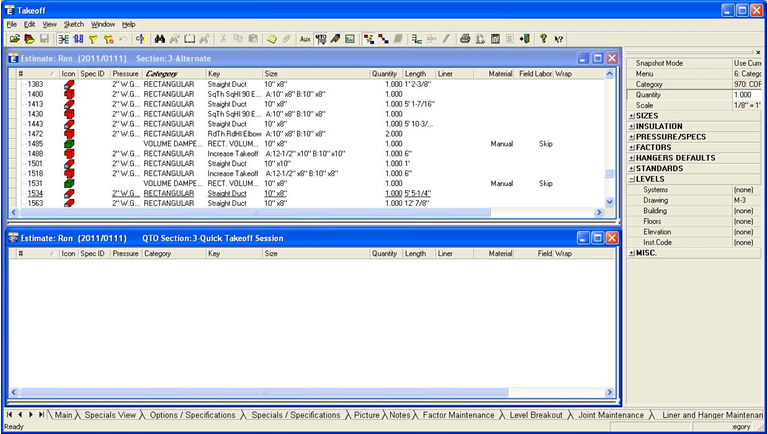Open the Window menu

[x=103, y=24]
